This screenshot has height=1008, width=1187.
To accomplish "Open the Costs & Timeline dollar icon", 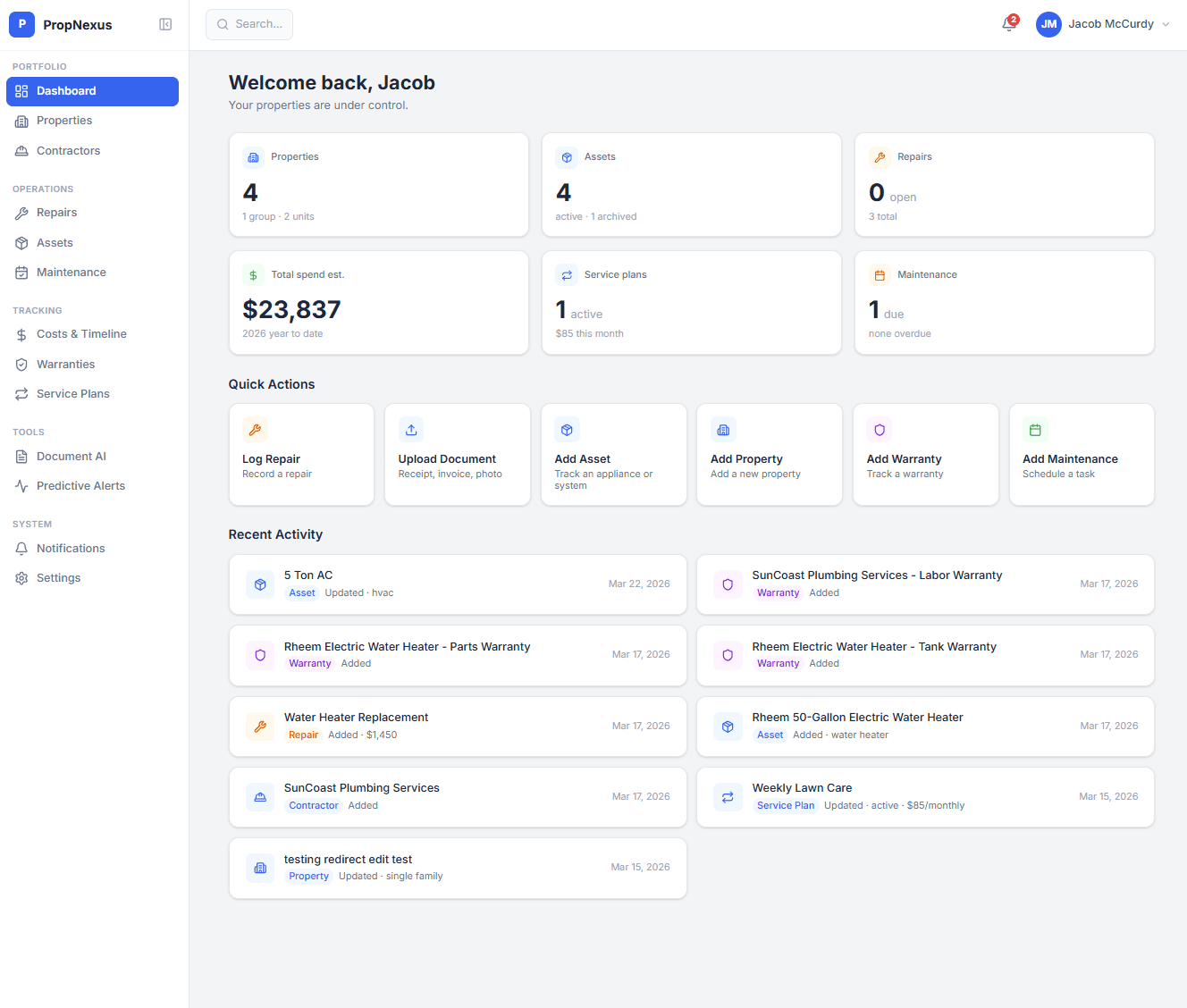I will [21, 333].
